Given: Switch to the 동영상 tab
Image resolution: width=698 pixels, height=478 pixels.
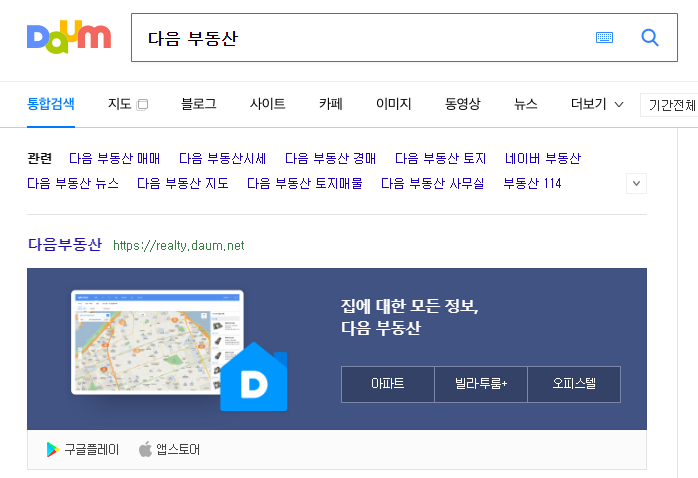Looking at the screenshot, I should coord(463,104).
